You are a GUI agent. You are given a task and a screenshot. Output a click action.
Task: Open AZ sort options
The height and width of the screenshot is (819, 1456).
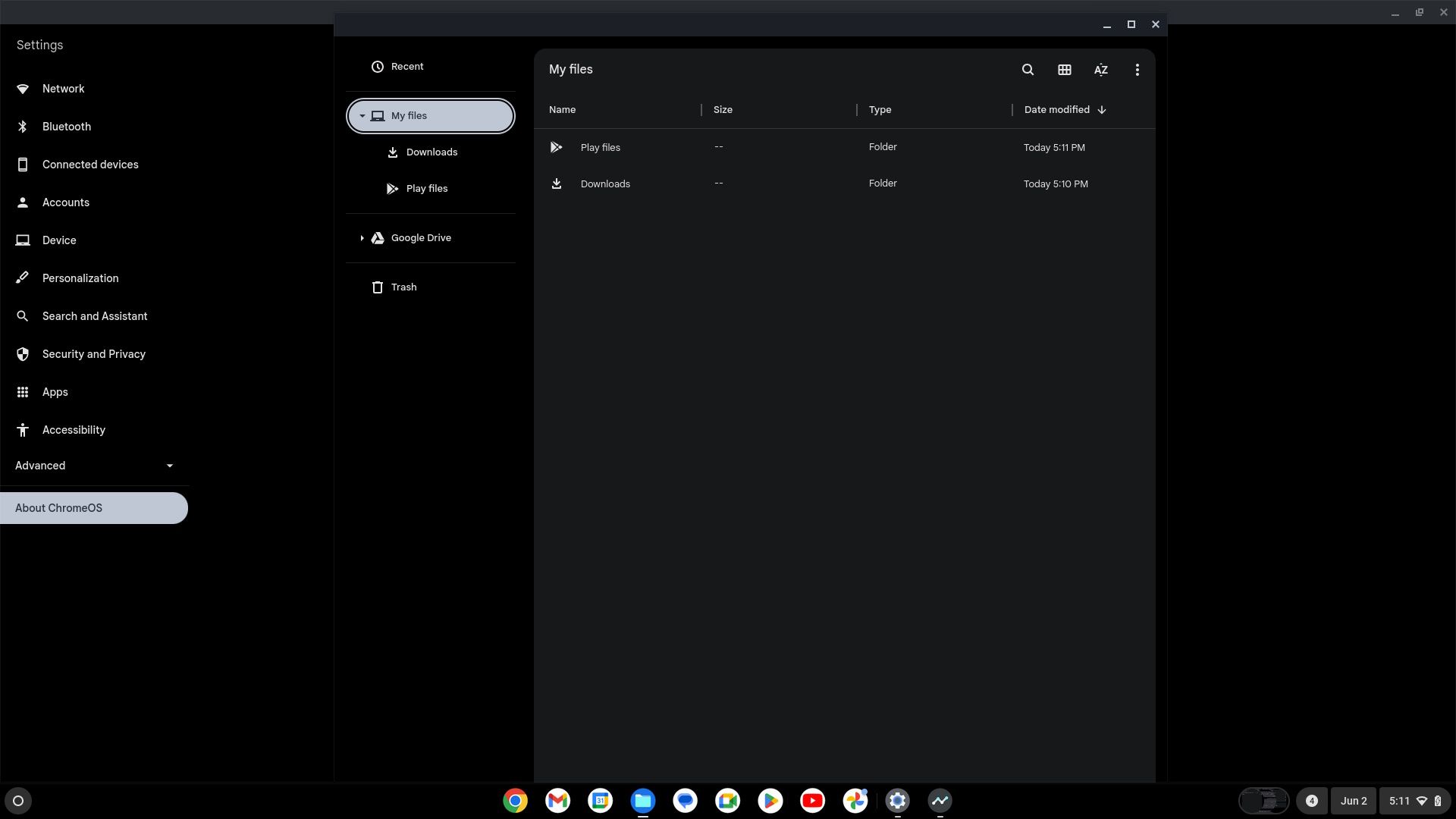coord(1100,70)
